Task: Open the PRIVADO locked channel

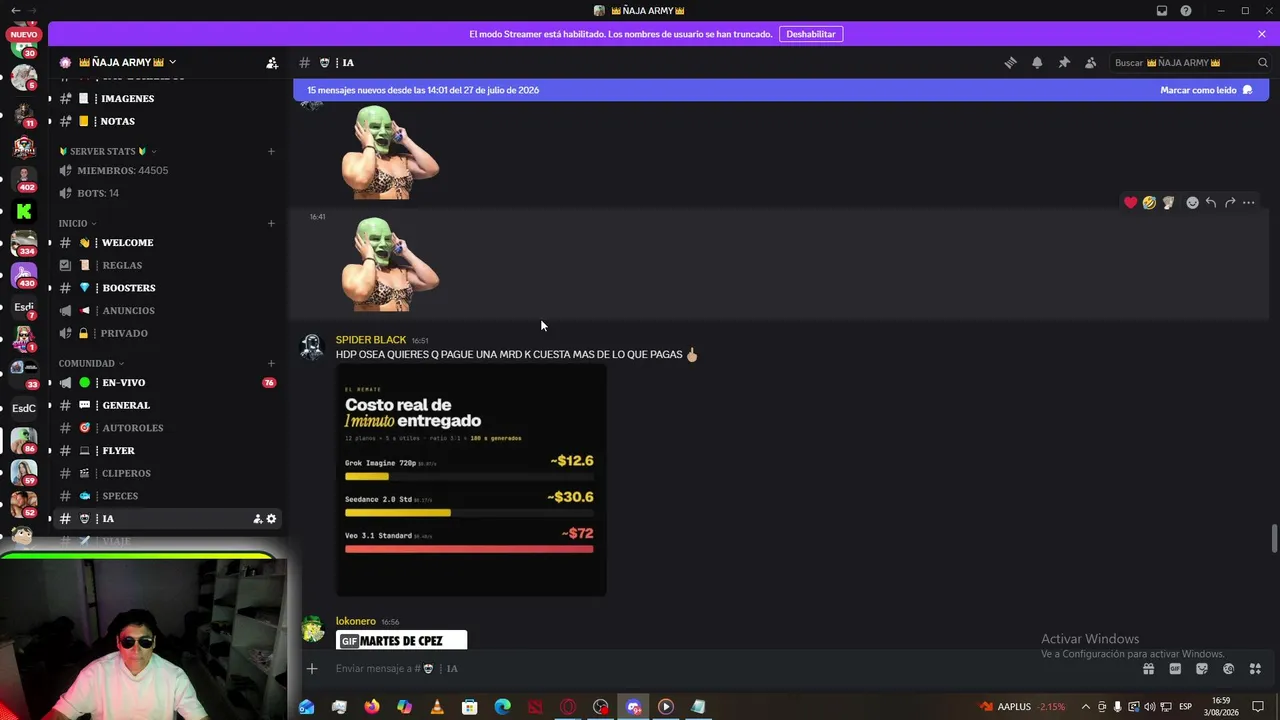Action: (x=167, y=333)
